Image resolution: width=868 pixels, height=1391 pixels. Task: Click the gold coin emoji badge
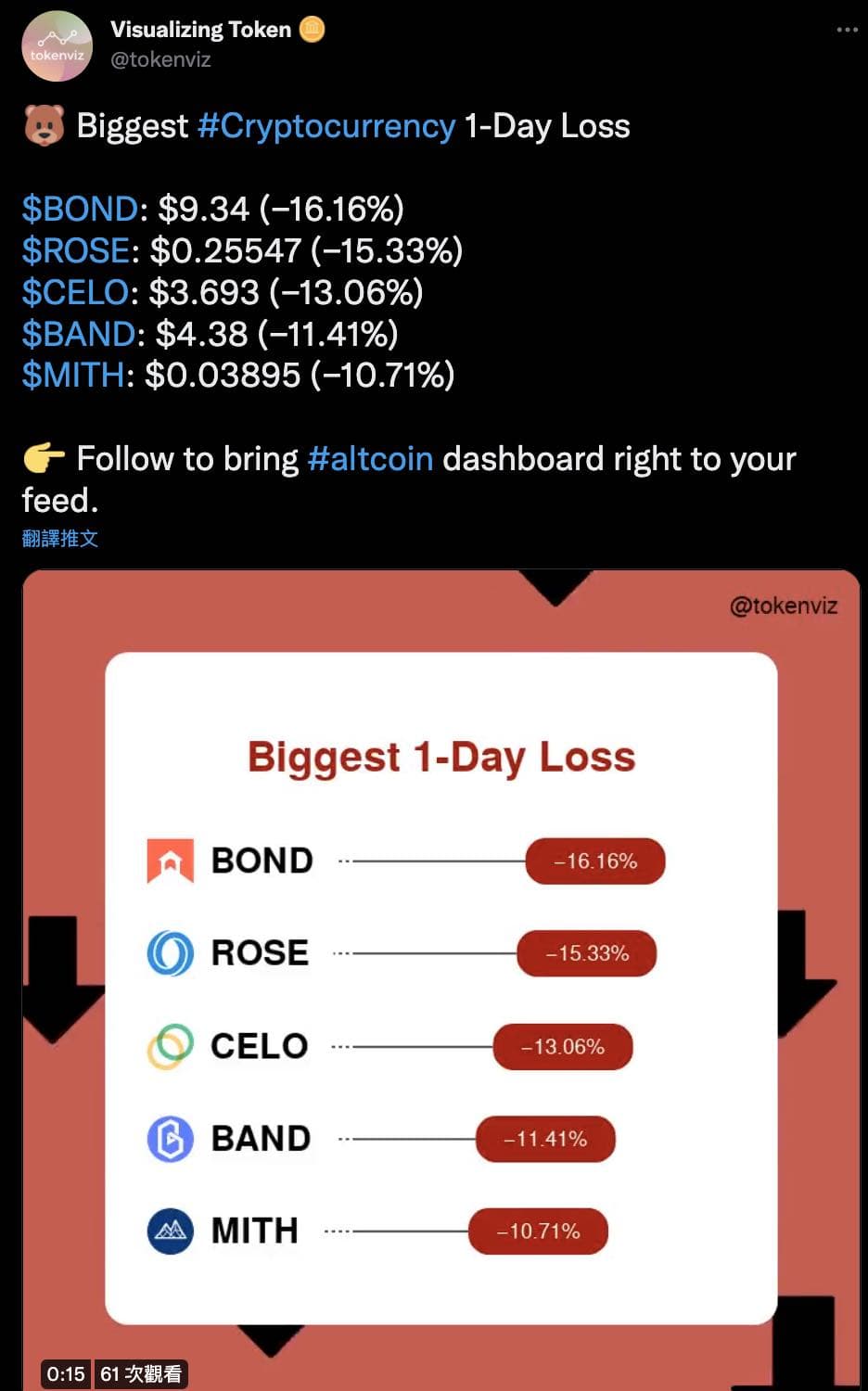pyautogui.click(x=313, y=29)
